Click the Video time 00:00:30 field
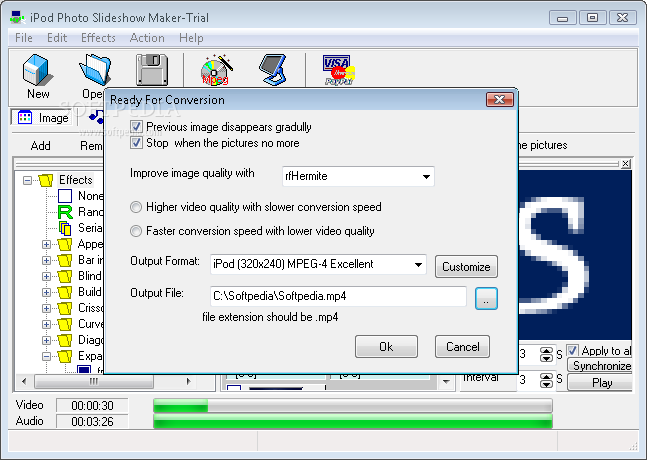 click(x=92, y=406)
